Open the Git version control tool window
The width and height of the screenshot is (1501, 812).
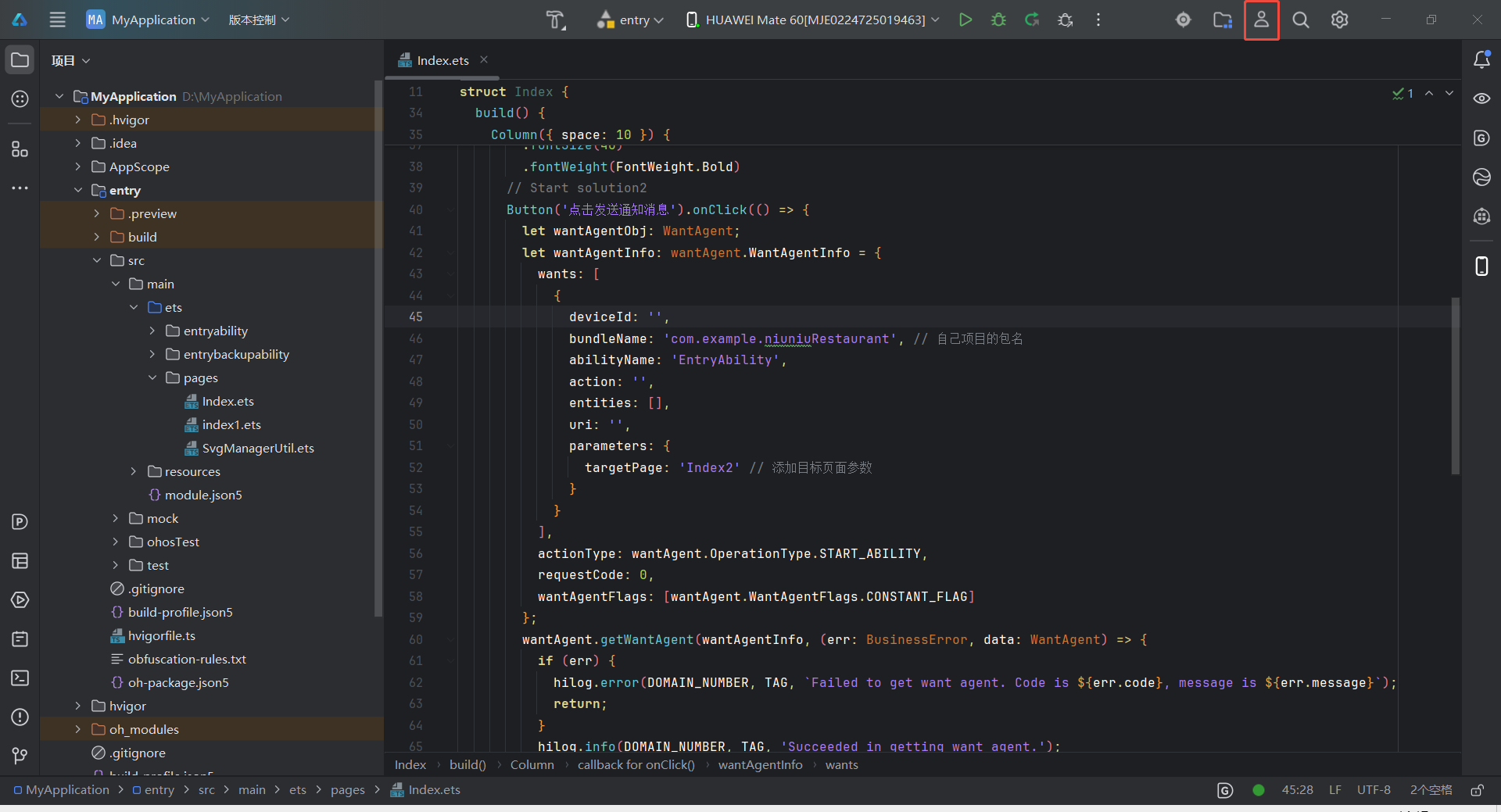point(20,756)
